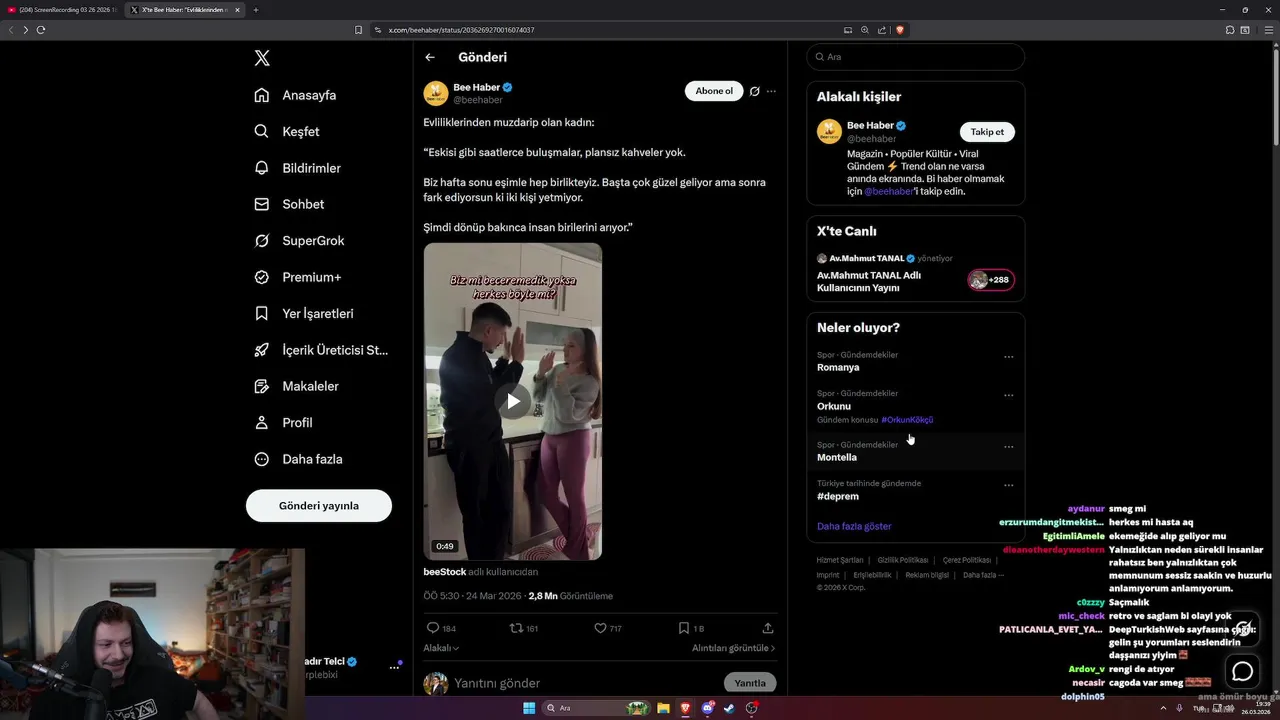
Task: Click Hizmet Şartları footer link
Action: click(x=840, y=560)
